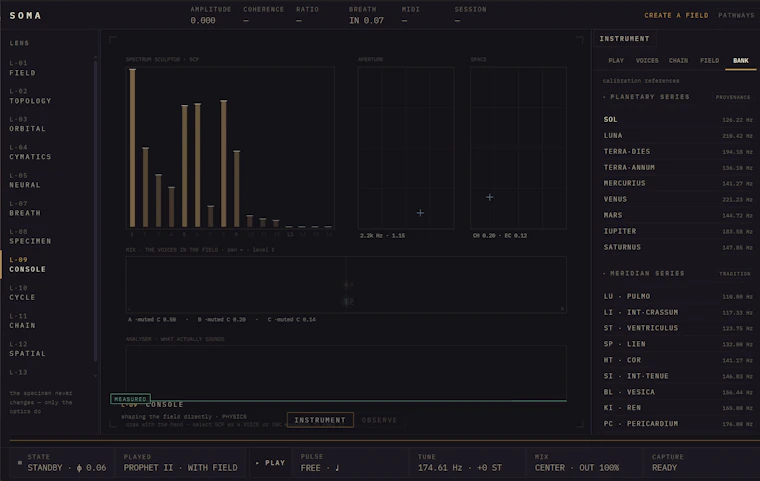Click the Provenance tag beside Planetary Series

point(733,97)
